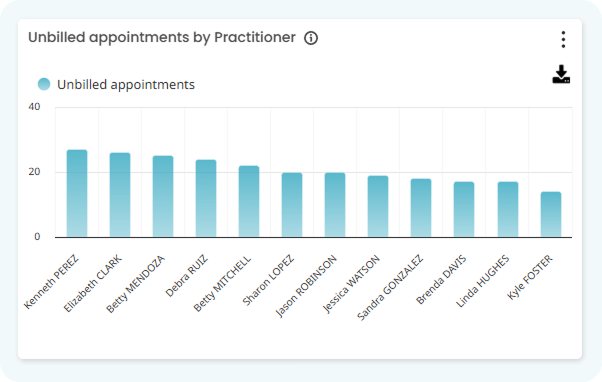Download the chart data using the download icon

pyautogui.click(x=561, y=74)
